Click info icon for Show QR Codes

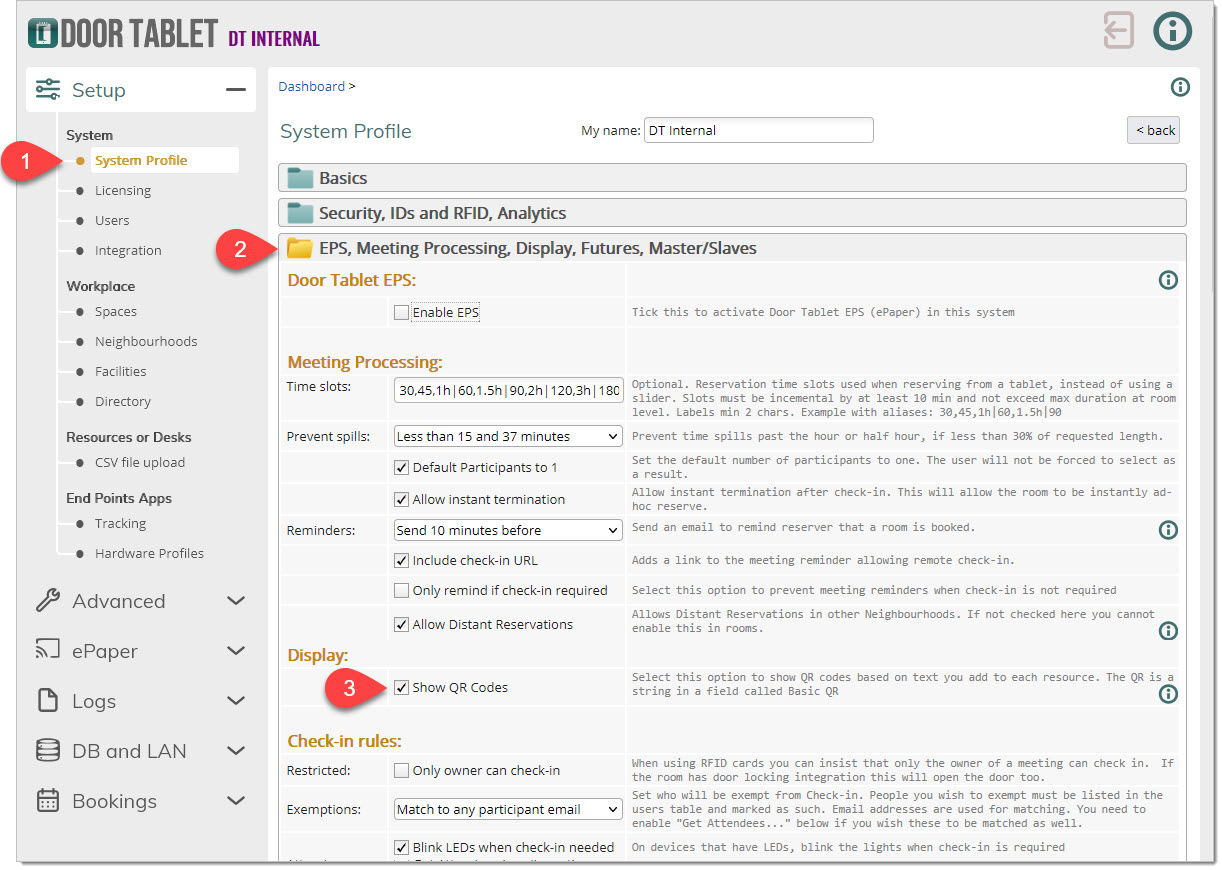tap(1167, 693)
